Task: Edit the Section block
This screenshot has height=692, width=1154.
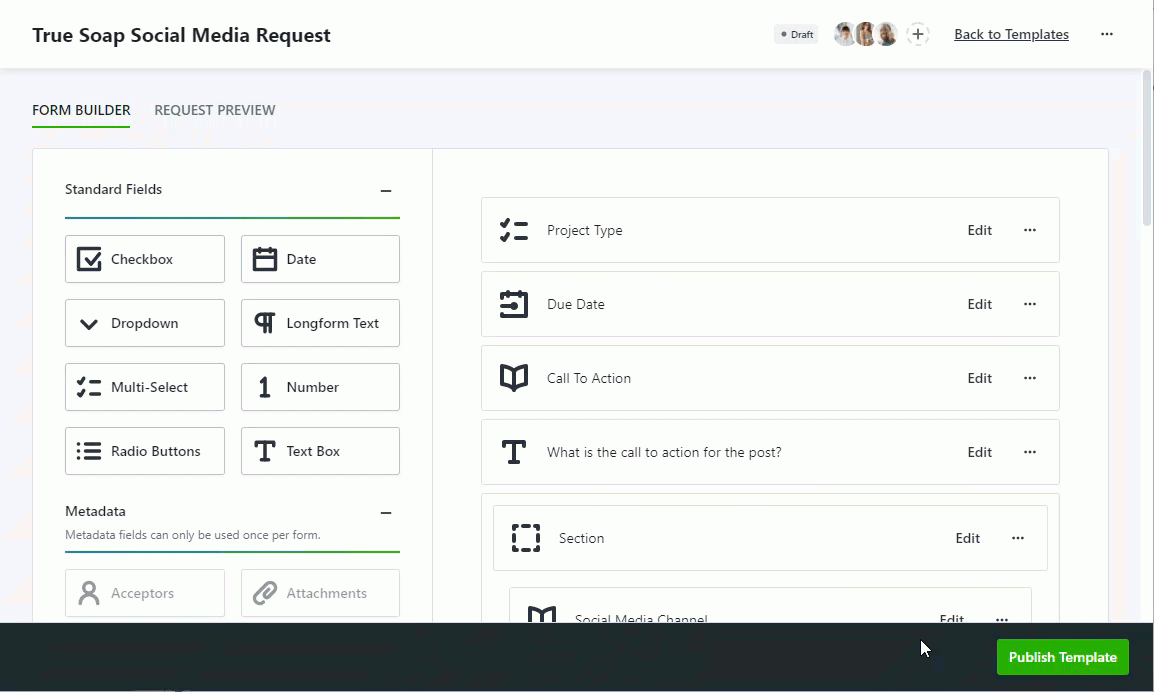Action: (968, 538)
